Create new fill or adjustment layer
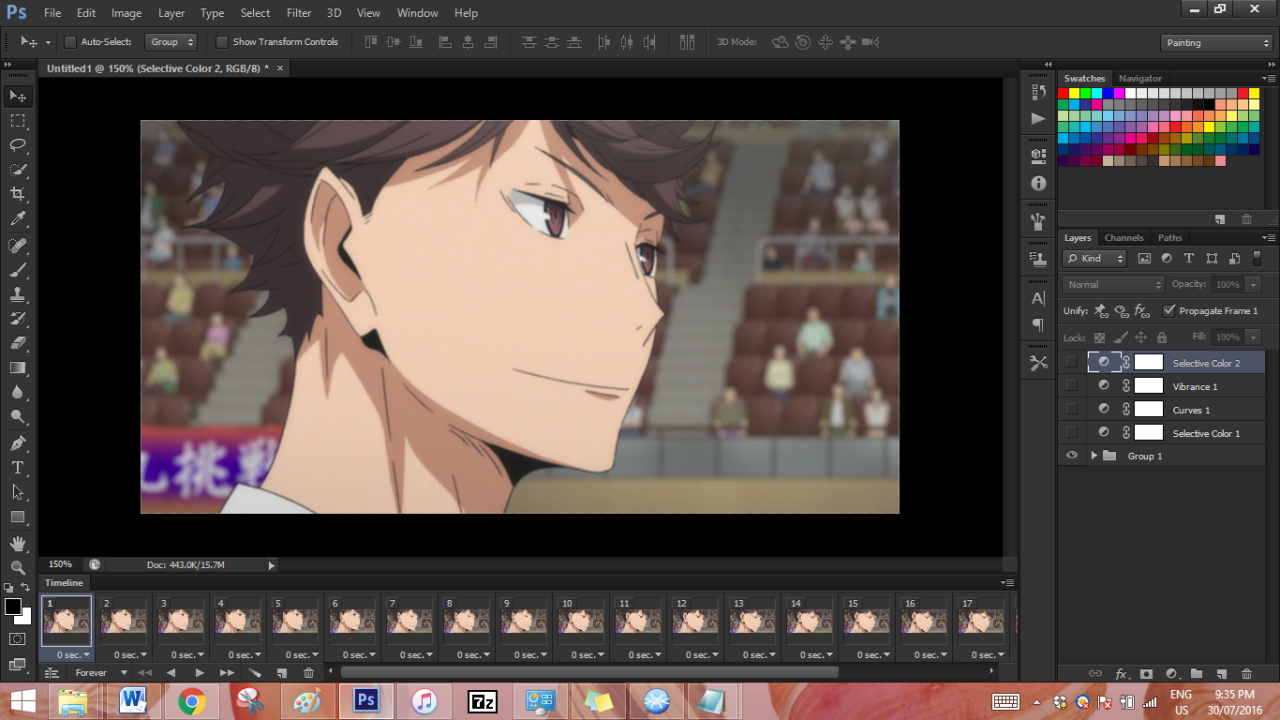The width and height of the screenshot is (1280, 720). [x=1171, y=674]
